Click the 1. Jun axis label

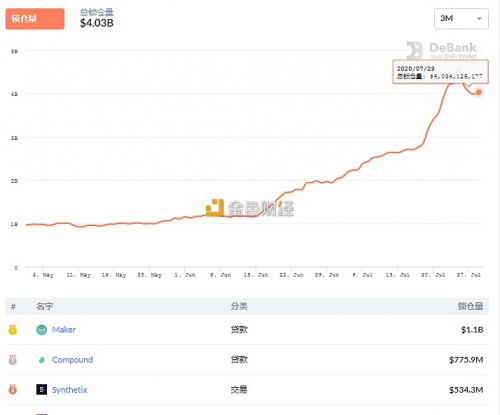[x=185, y=275]
